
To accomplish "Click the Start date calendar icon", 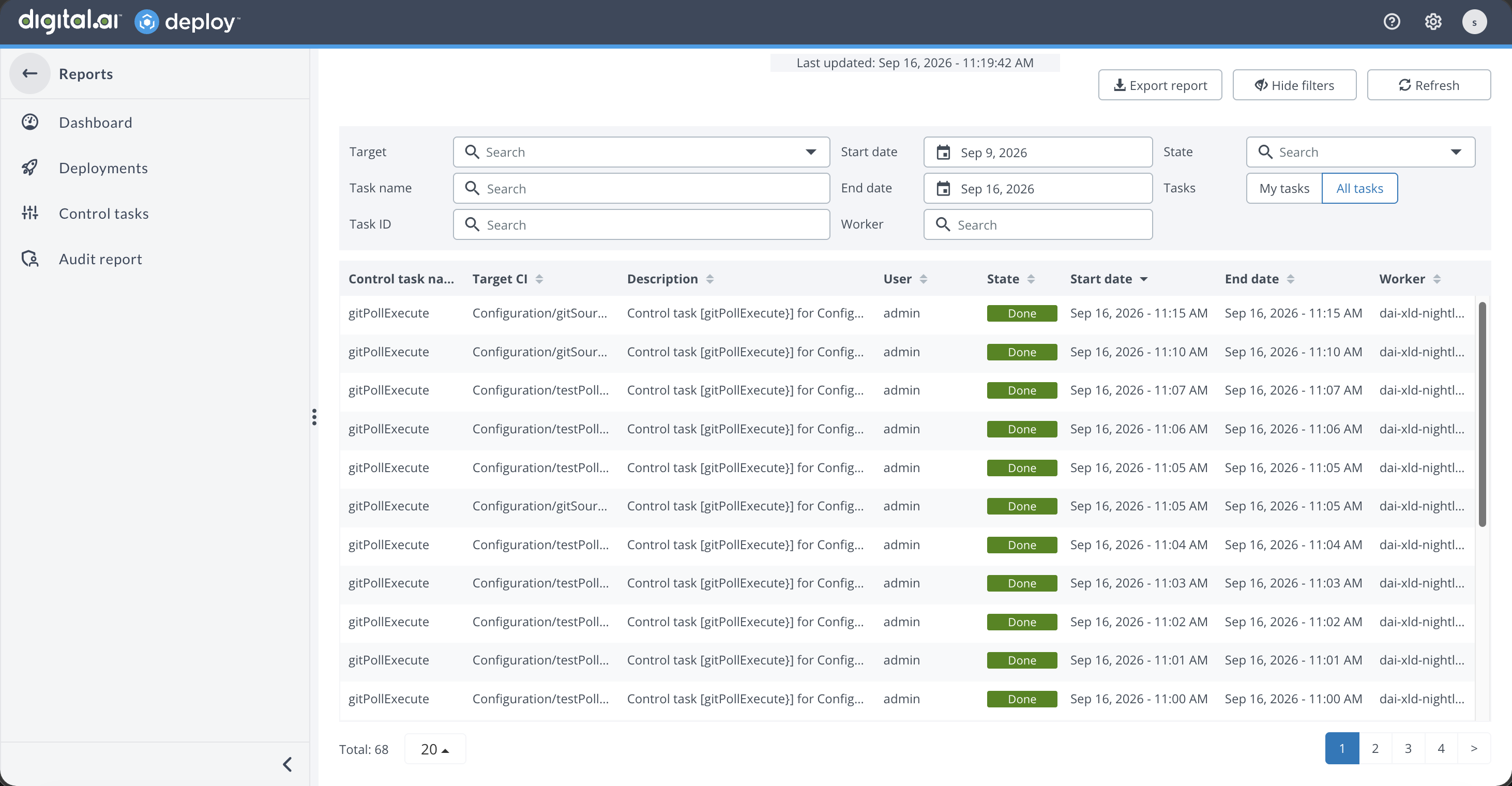I will pyautogui.click(x=943, y=152).
